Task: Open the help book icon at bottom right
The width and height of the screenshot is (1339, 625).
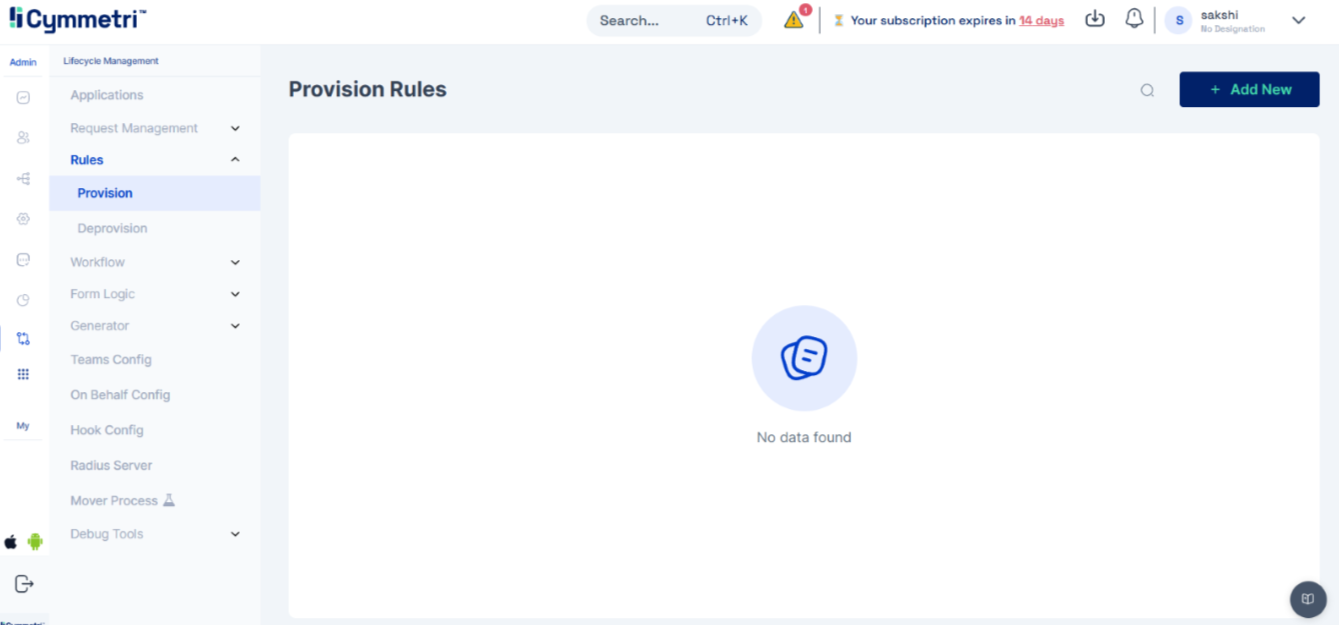Action: coord(1307,599)
